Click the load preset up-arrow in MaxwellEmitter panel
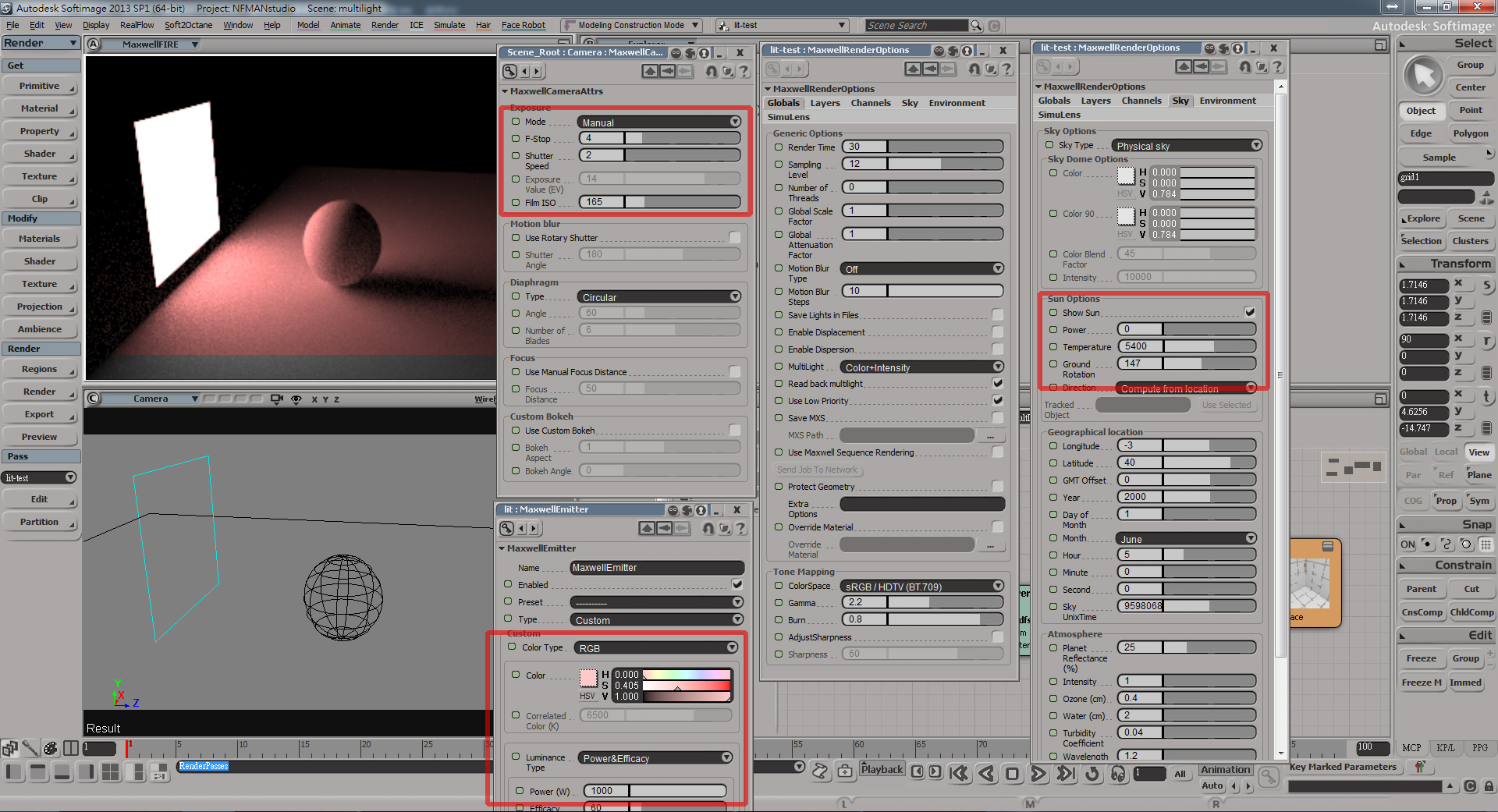Viewport: 1498px width, 812px height. pyautogui.click(x=647, y=529)
